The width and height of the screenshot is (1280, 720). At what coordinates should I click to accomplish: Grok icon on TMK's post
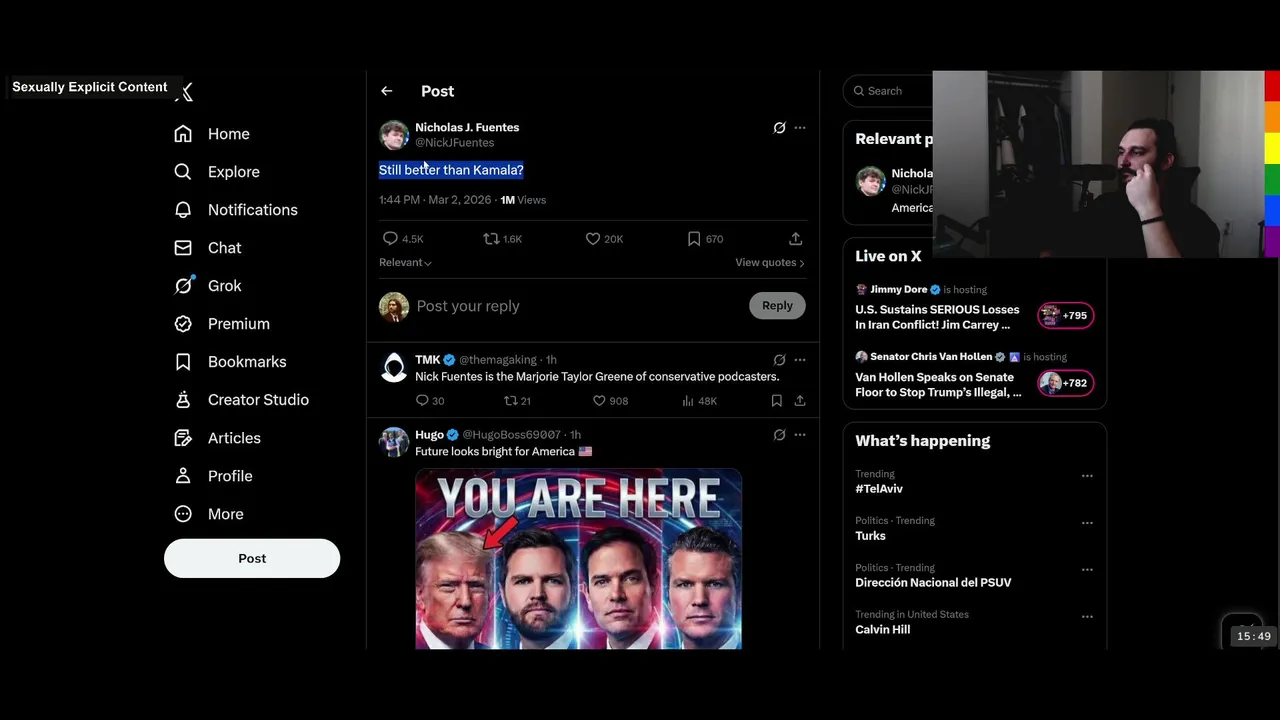coord(779,360)
